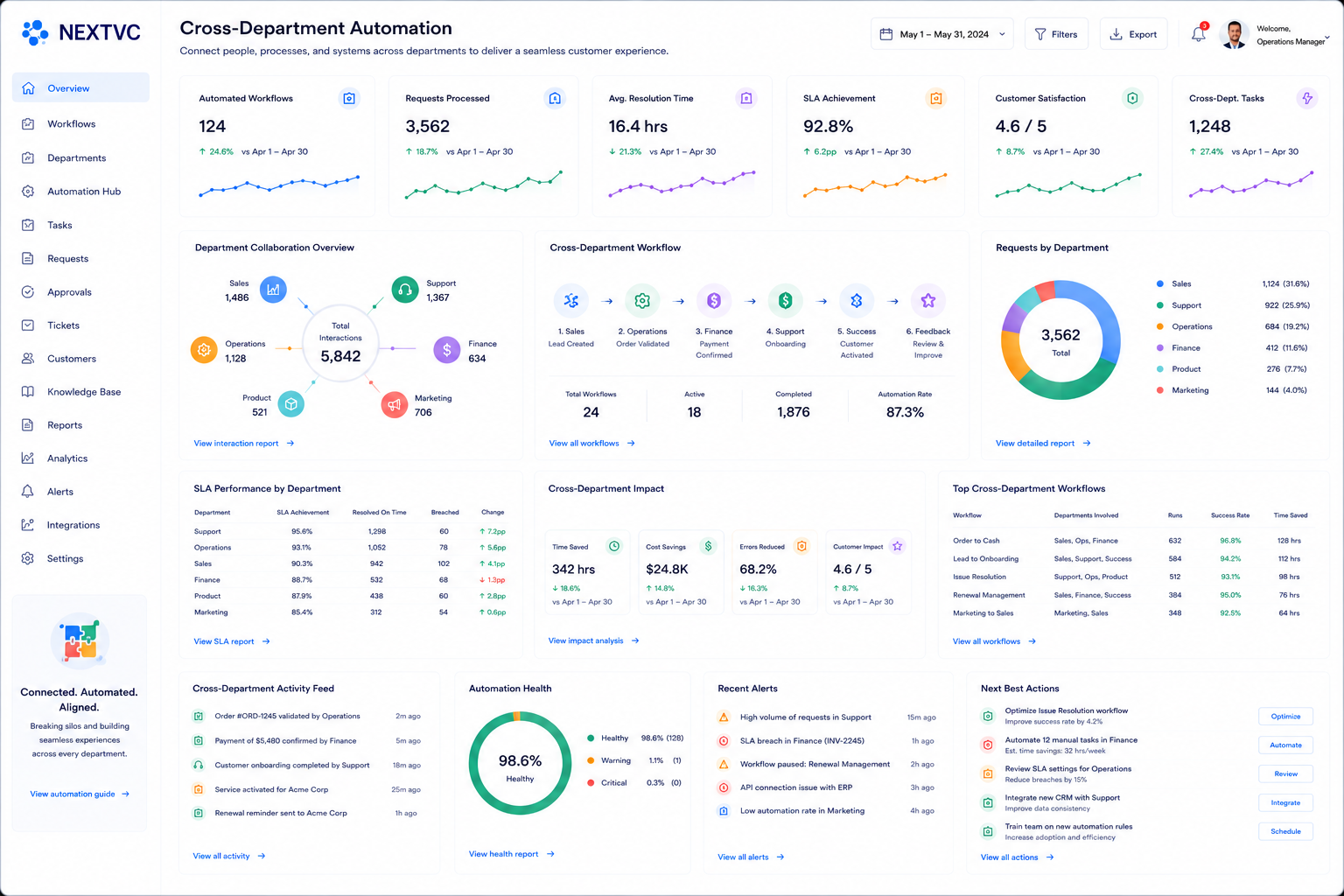Open Analytics in the sidebar

click(80, 458)
